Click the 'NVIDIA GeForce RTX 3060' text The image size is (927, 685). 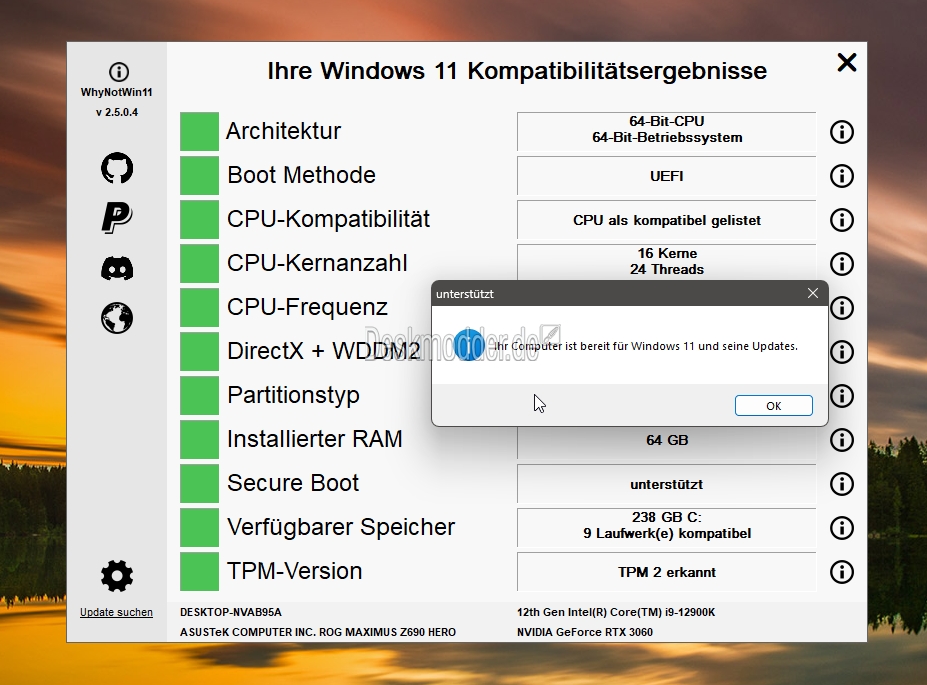click(585, 632)
